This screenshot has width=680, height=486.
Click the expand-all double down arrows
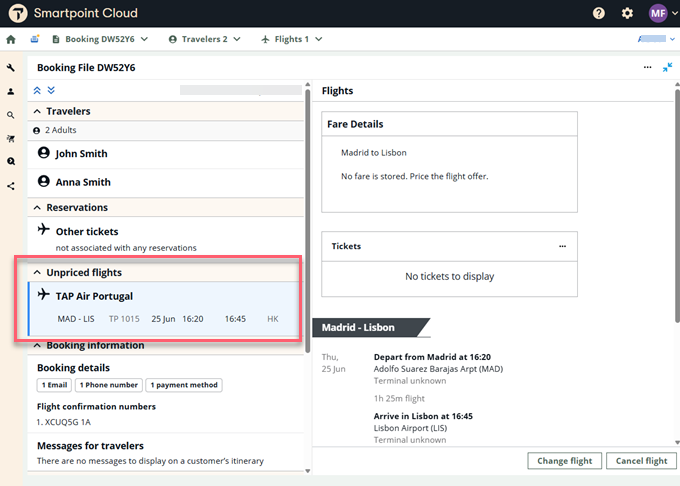(x=51, y=90)
